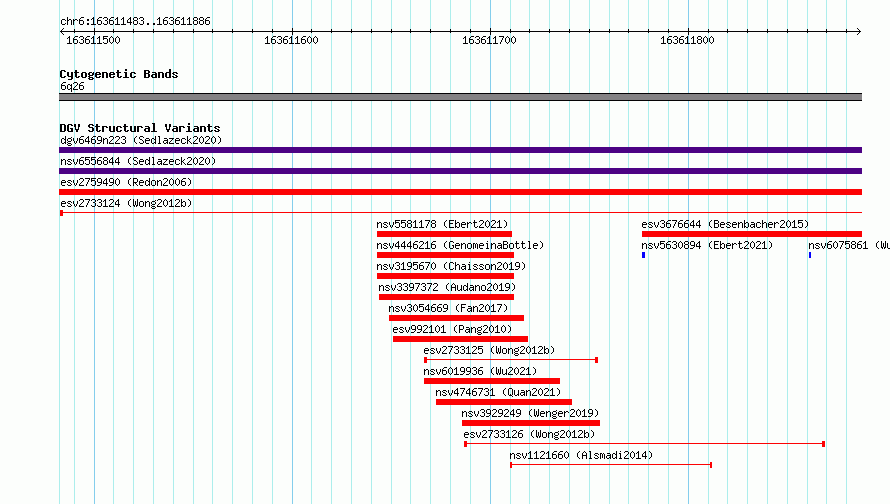Image resolution: width=890 pixels, height=504 pixels.
Task: Click the chr6:163611483..163611886 coordinate label
Action: pos(135,21)
